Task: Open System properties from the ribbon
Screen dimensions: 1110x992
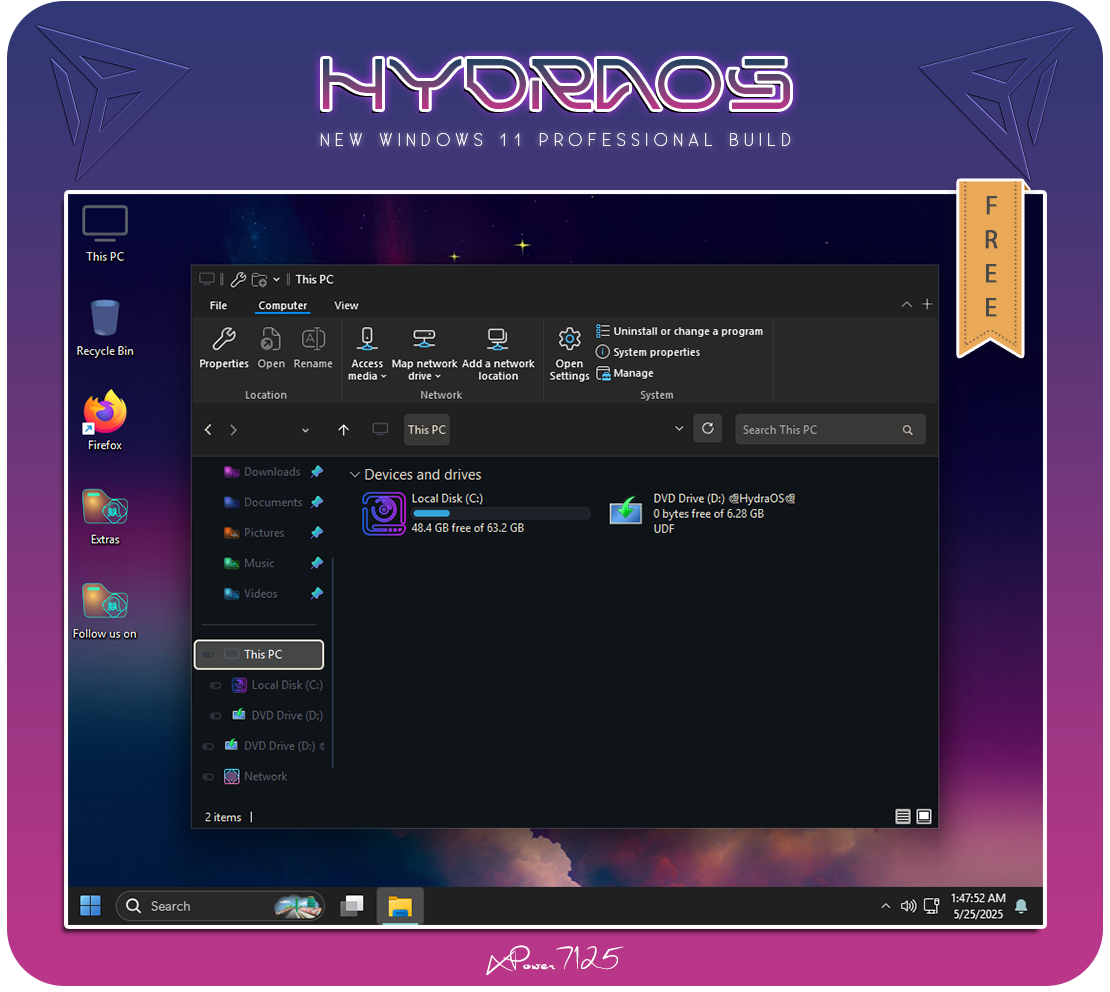Action: click(x=648, y=352)
